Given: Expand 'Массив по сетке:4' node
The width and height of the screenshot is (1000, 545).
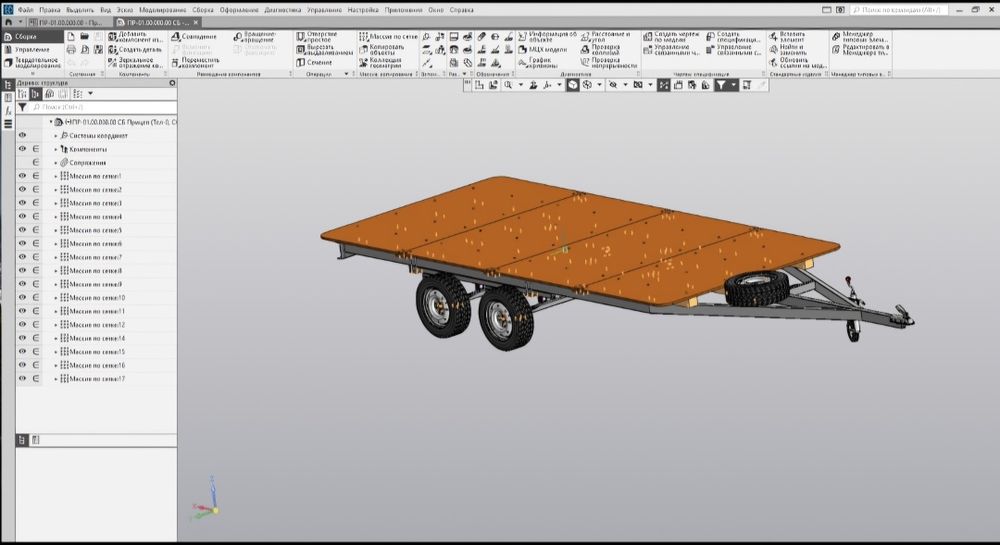Looking at the screenshot, I should 55,217.
